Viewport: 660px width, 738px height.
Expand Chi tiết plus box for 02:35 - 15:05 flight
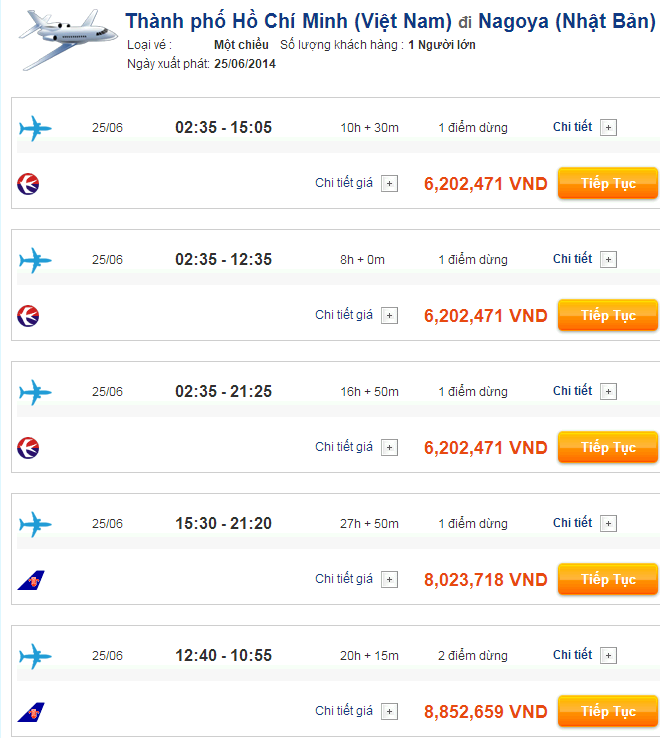608,128
